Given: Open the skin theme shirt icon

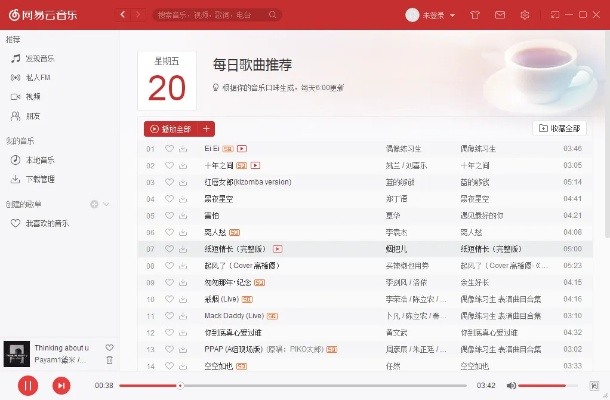Looking at the screenshot, I should [474, 15].
